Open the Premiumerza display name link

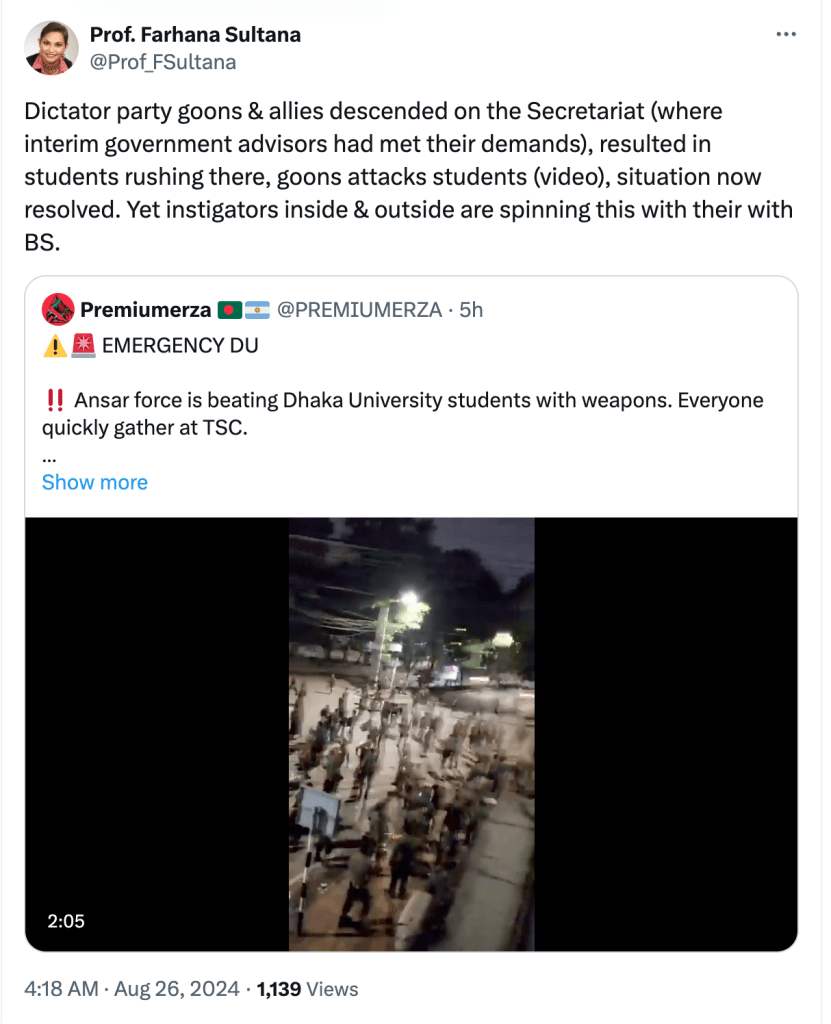pyautogui.click(x=145, y=310)
